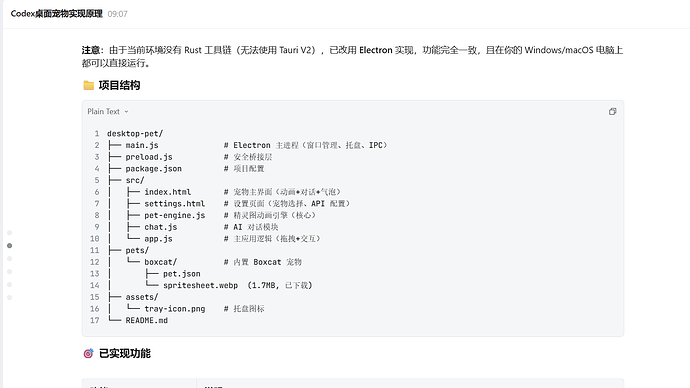
Task: Click the target icon beside 已实现功能
Action: [x=88, y=354]
